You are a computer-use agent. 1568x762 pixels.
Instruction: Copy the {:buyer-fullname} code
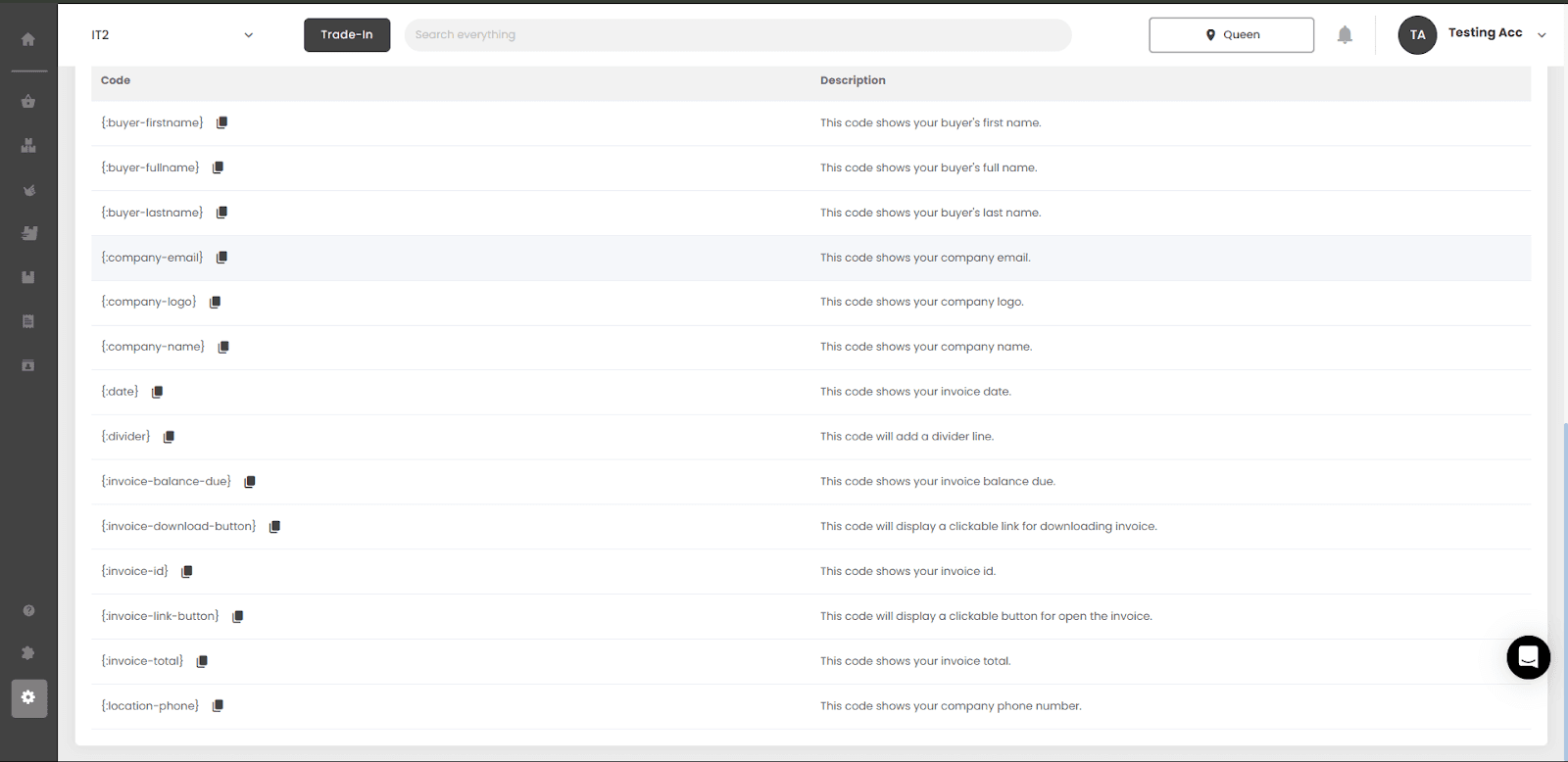click(218, 167)
